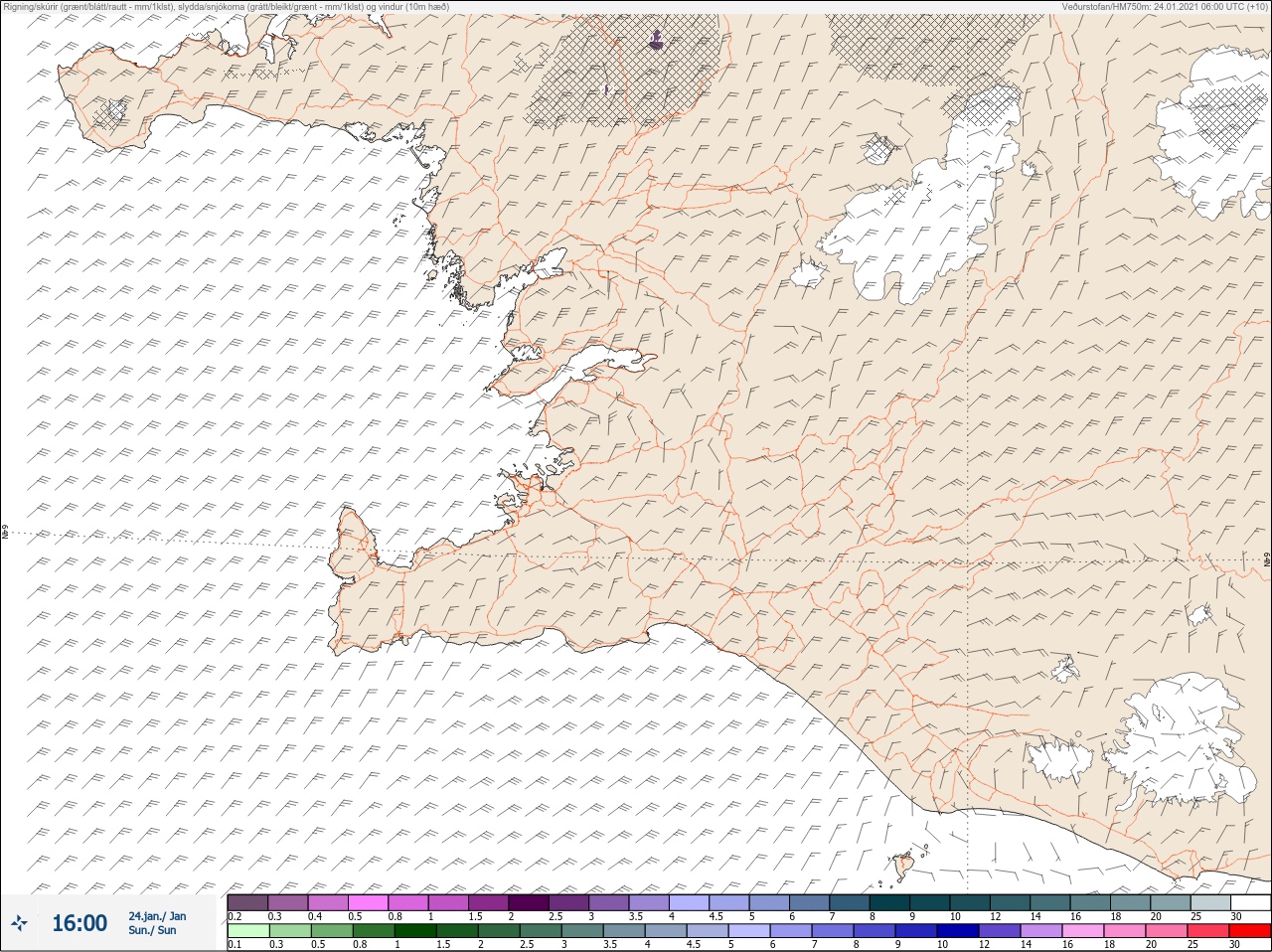Click the hatched snow patch on the western peninsula

[110, 113]
